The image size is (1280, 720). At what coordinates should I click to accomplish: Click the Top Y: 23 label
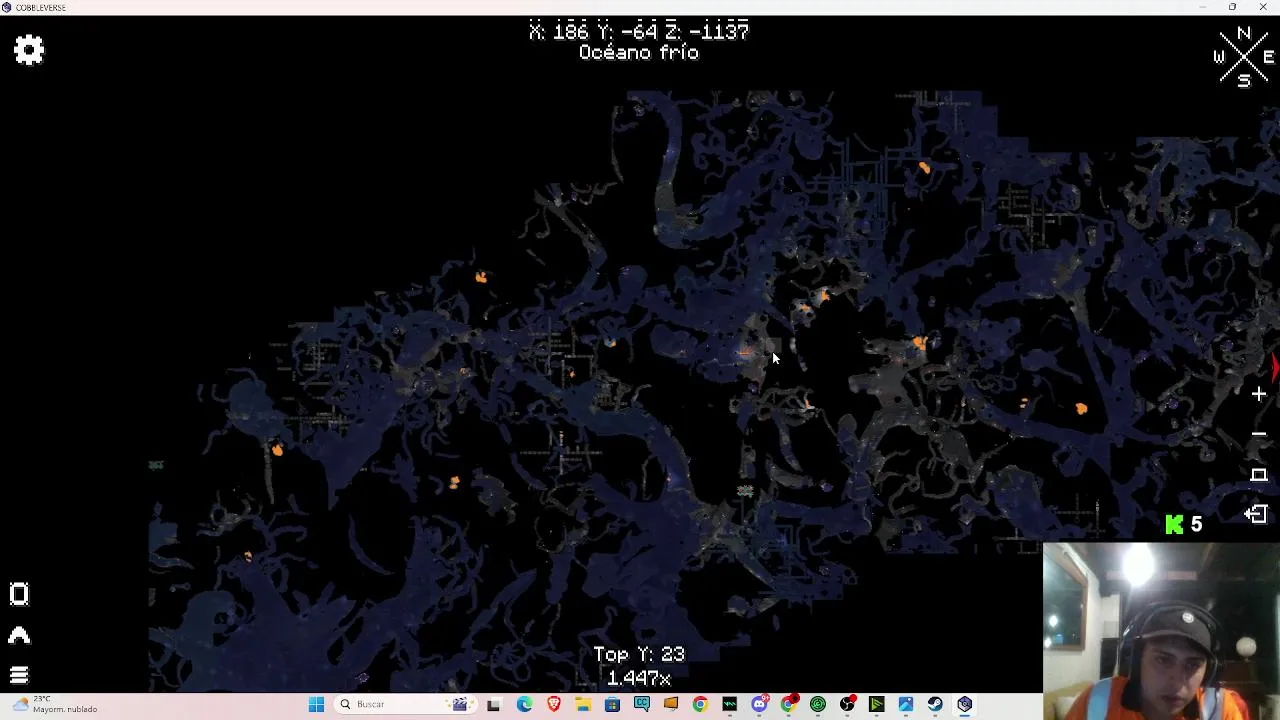tap(639, 654)
